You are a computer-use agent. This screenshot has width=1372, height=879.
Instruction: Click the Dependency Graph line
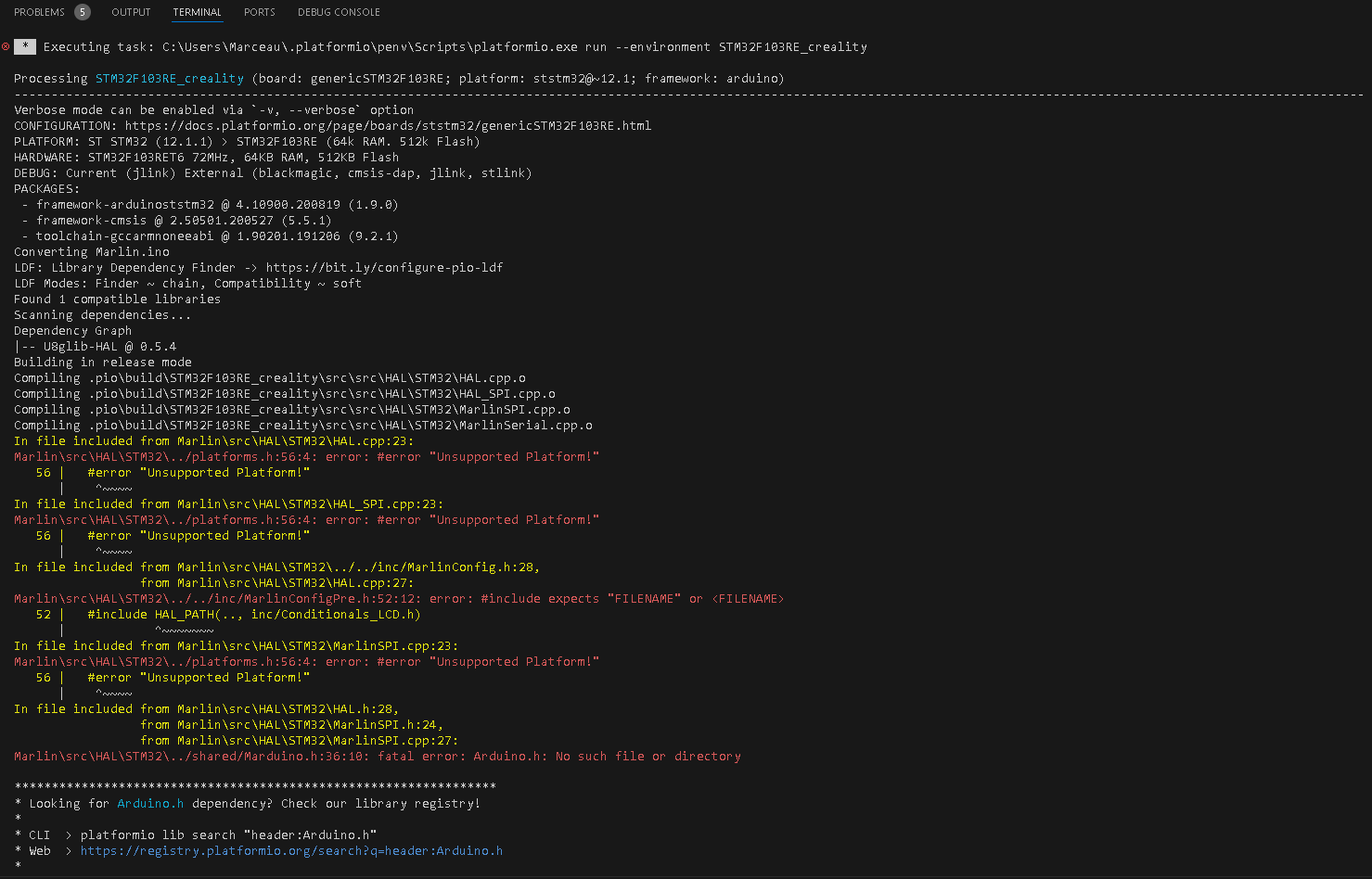coord(73,330)
